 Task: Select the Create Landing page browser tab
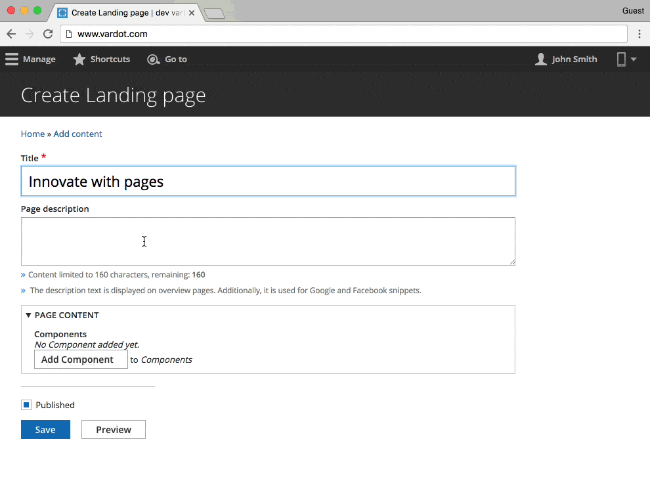(x=125, y=13)
